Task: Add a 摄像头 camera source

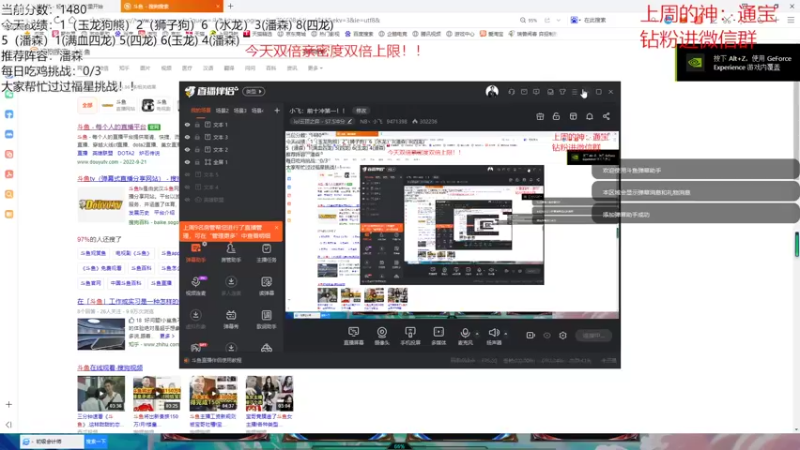Action: coord(382,336)
